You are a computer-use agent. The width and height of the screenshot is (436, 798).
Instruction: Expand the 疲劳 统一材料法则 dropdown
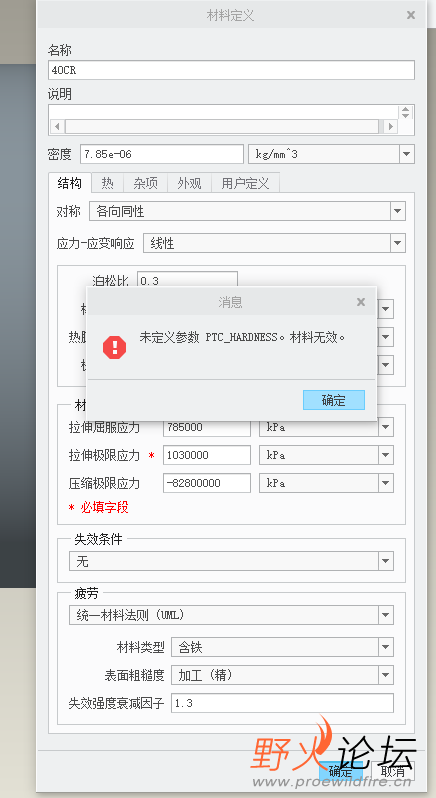click(231, 615)
